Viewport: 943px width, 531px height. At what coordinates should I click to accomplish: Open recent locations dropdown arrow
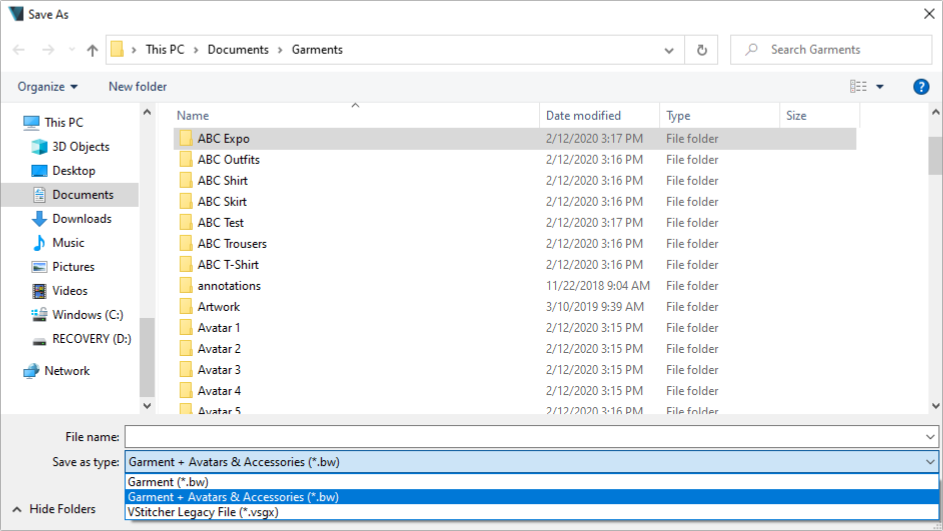coord(72,50)
